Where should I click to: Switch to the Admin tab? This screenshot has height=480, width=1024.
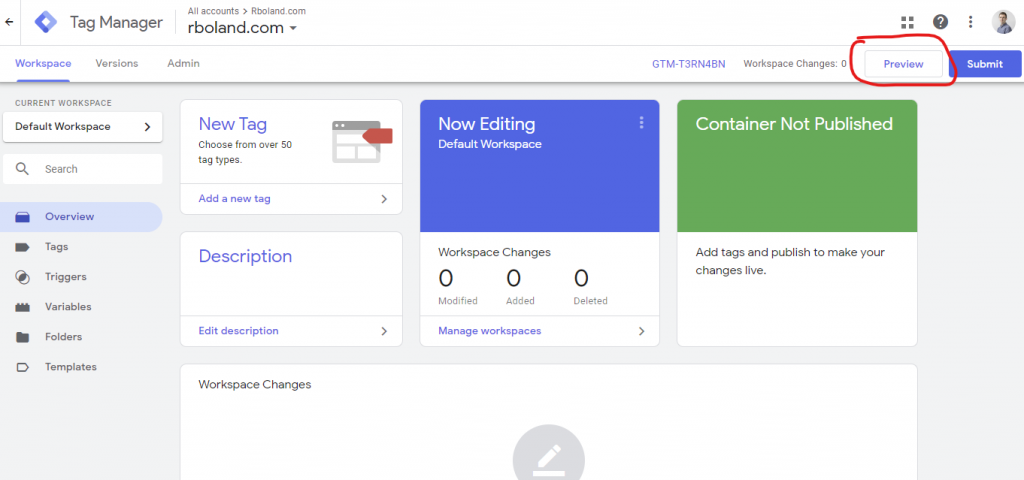[183, 63]
